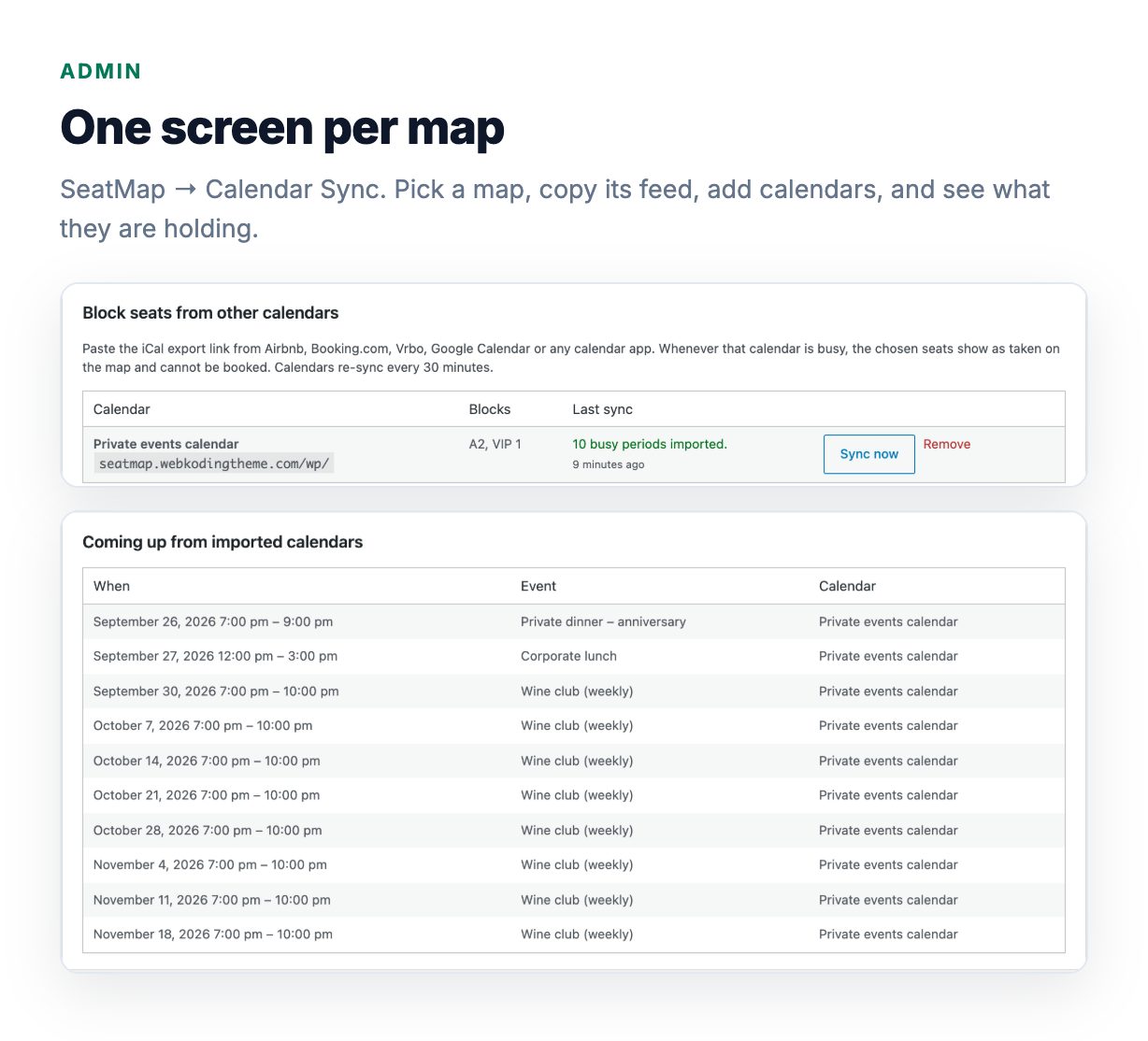Click the 10 busy periods imported status
Image resolution: width=1148 pixels, height=1041 pixels.
(x=650, y=444)
